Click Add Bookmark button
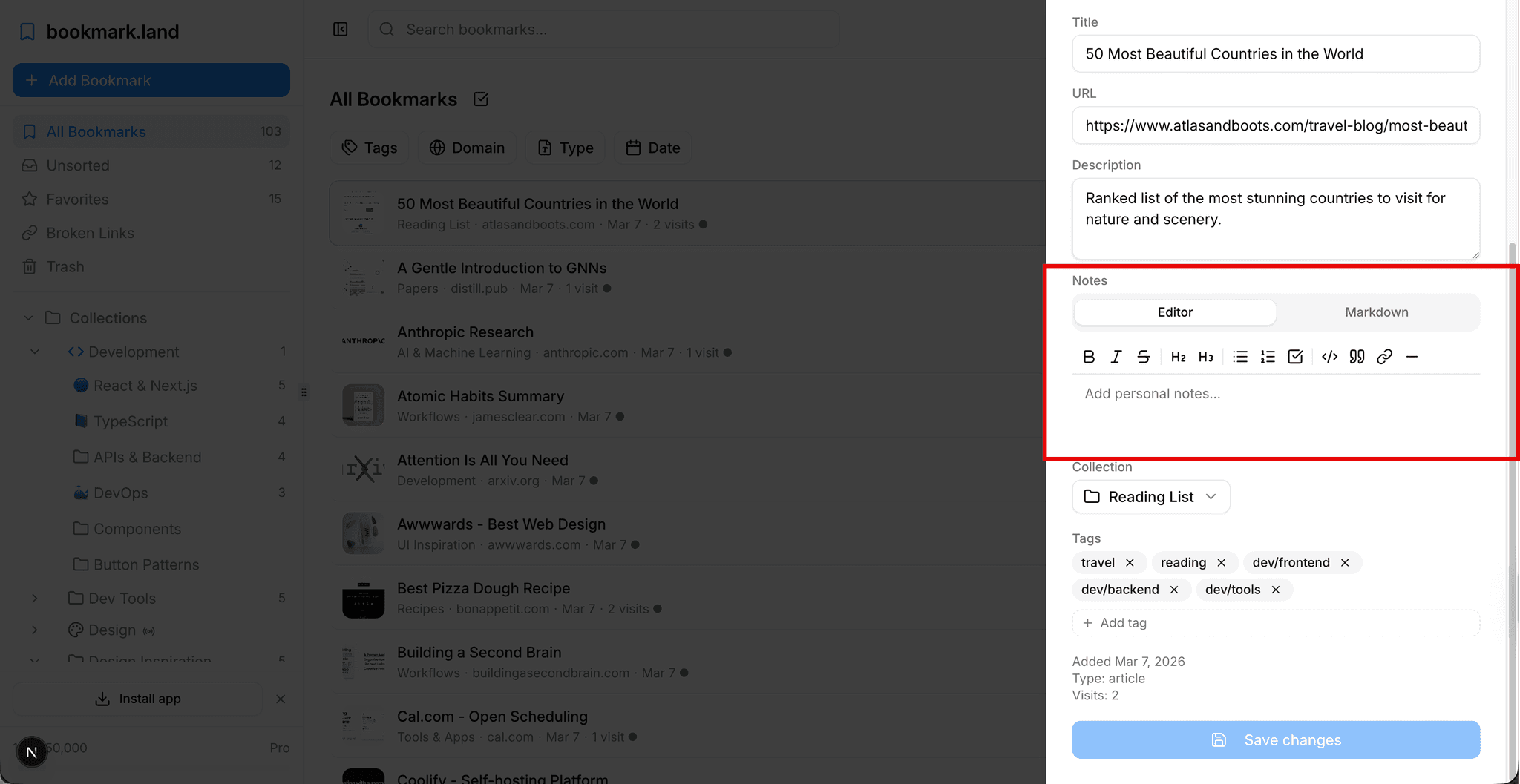This screenshot has width=1520, height=784. coord(151,80)
